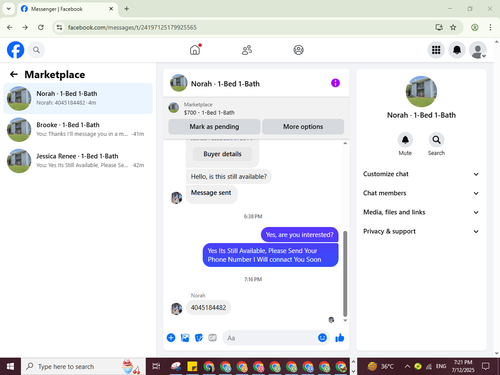This screenshot has width=500, height=375.
Task: Mute the Norah conversation
Action: (405, 140)
